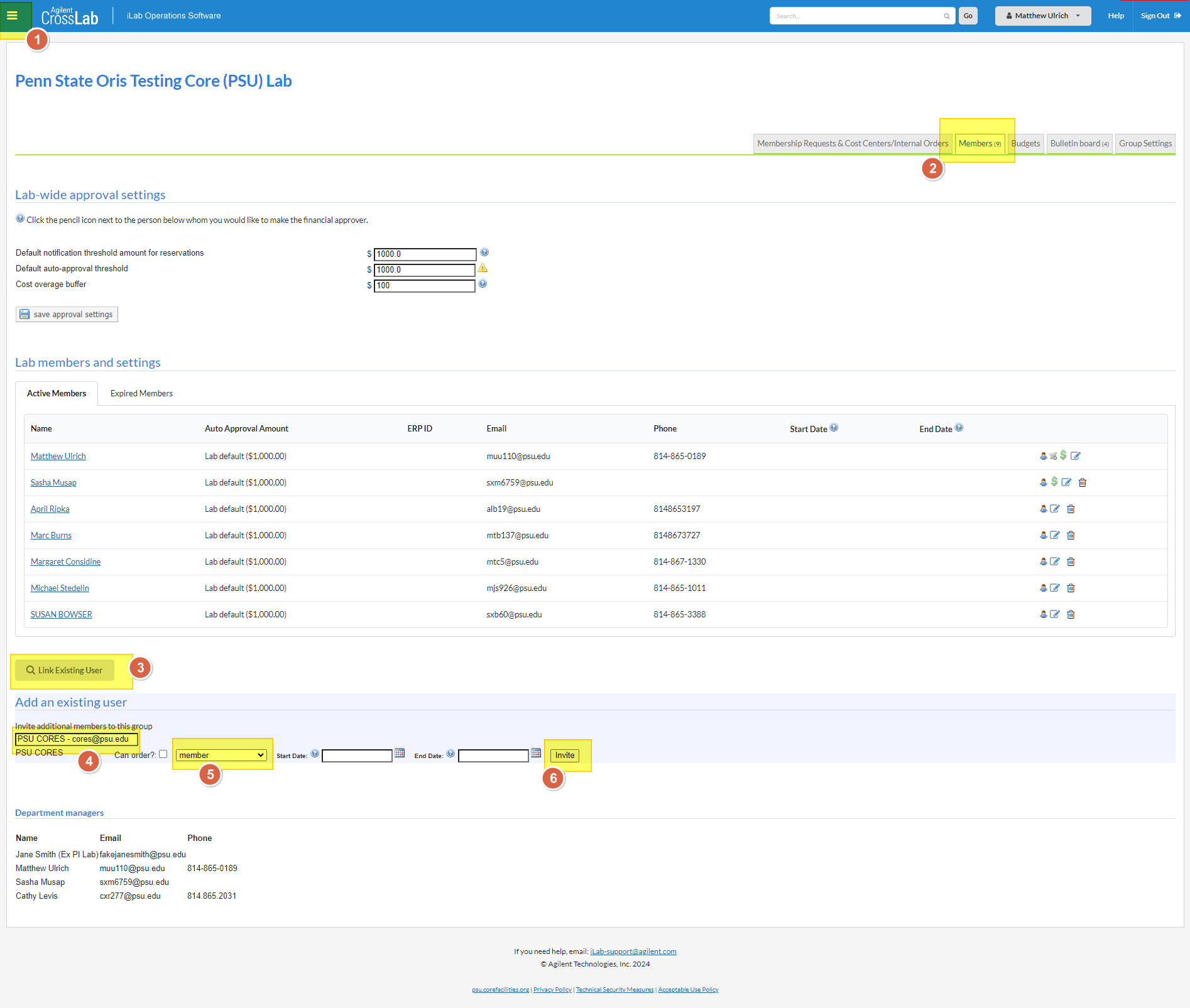Click the info icon beside End Date column header
This screenshot has height=1008, width=1190.
tap(959, 428)
